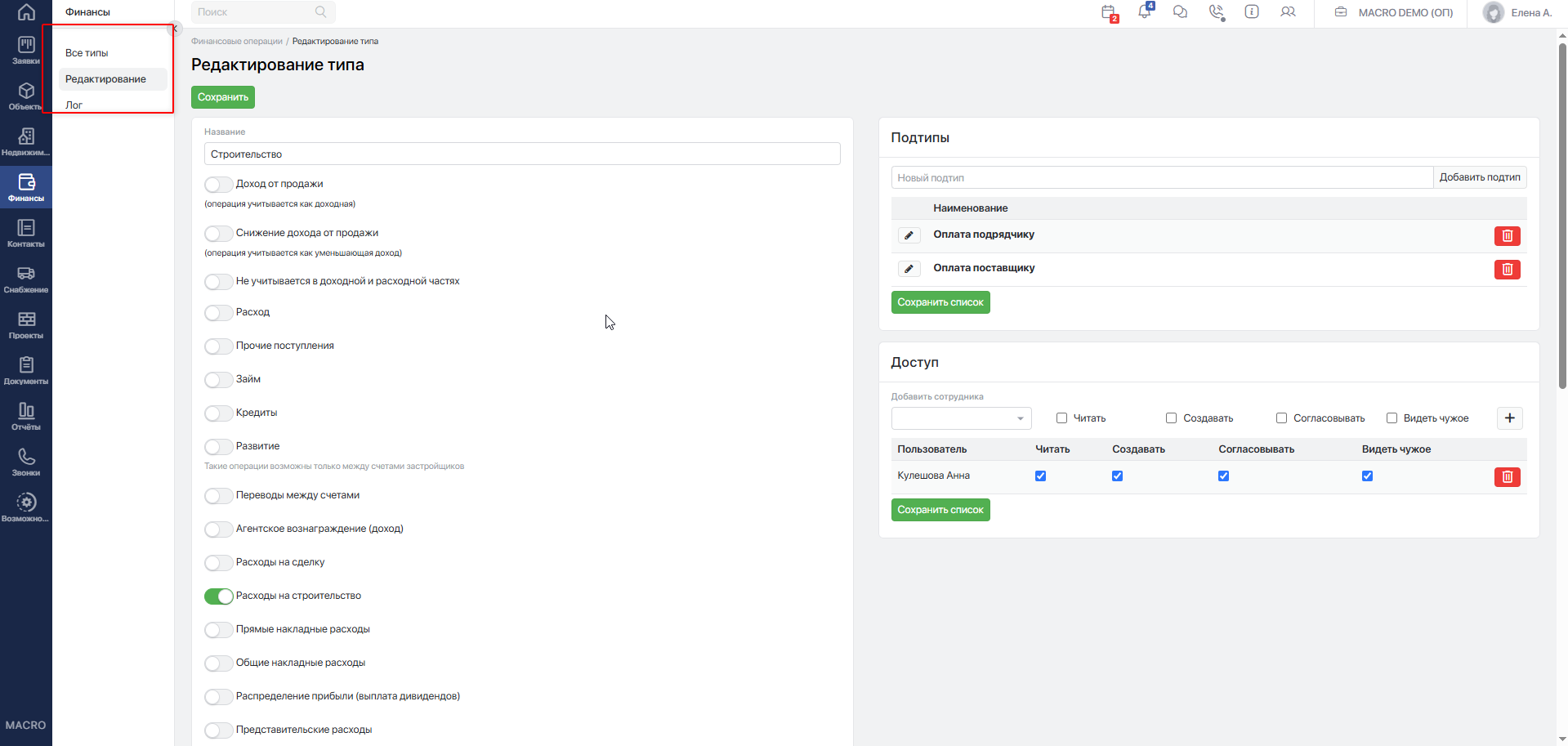Uncheck Видеть чужое for Кулешова Анна

[x=1367, y=476]
